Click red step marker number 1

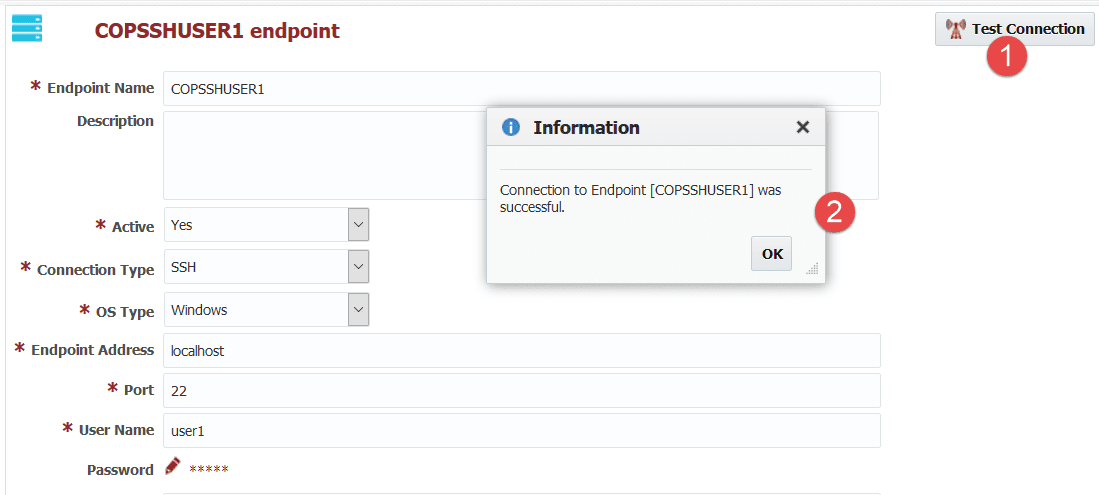coord(1007,57)
